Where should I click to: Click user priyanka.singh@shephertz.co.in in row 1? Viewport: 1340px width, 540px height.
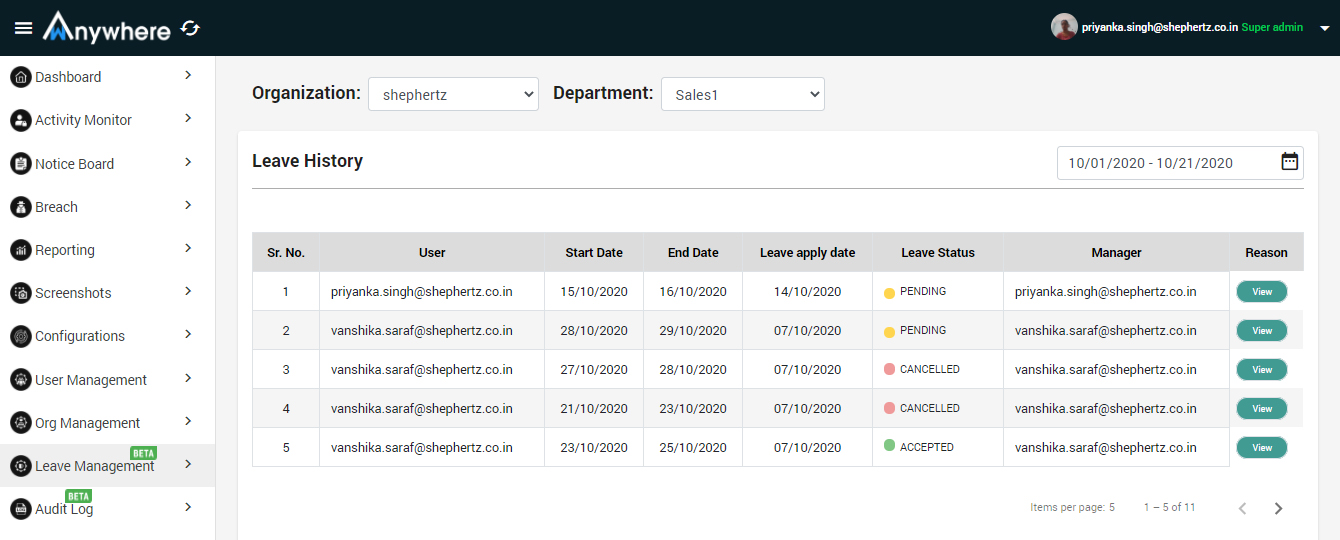point(422,291)
